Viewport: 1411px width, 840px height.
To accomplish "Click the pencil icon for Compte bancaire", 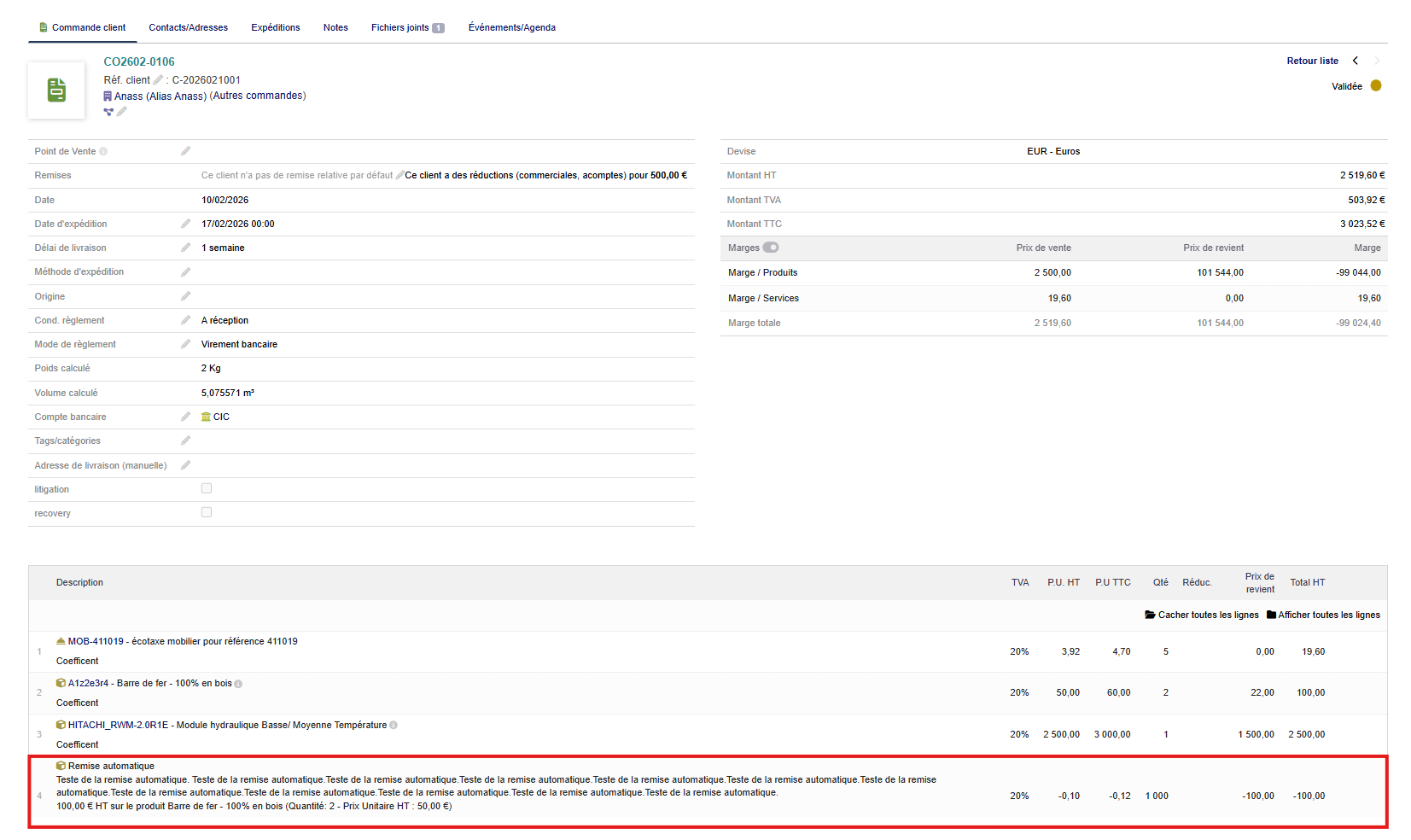I will click(x=185, y=417).
